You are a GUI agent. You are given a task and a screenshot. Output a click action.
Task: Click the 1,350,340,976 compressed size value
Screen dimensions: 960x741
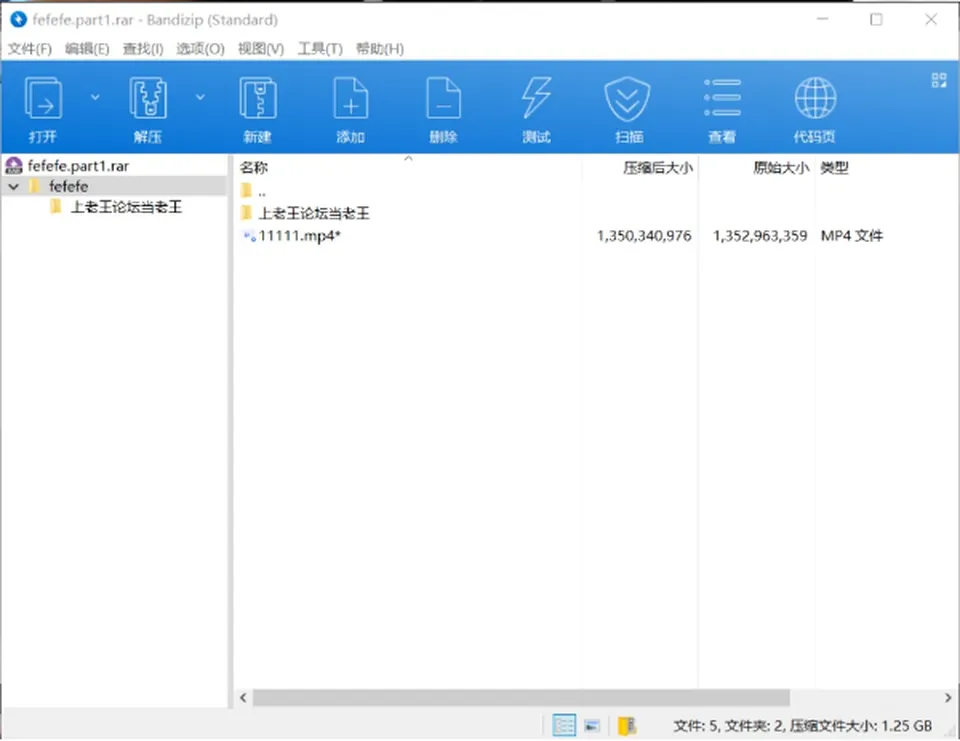pyautogui.click(x=644, y=236)
